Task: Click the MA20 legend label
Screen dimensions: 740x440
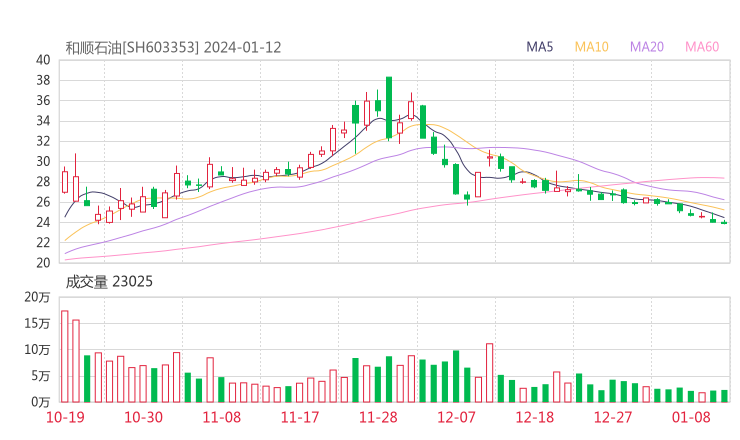Action: click(x=647, y=47)
